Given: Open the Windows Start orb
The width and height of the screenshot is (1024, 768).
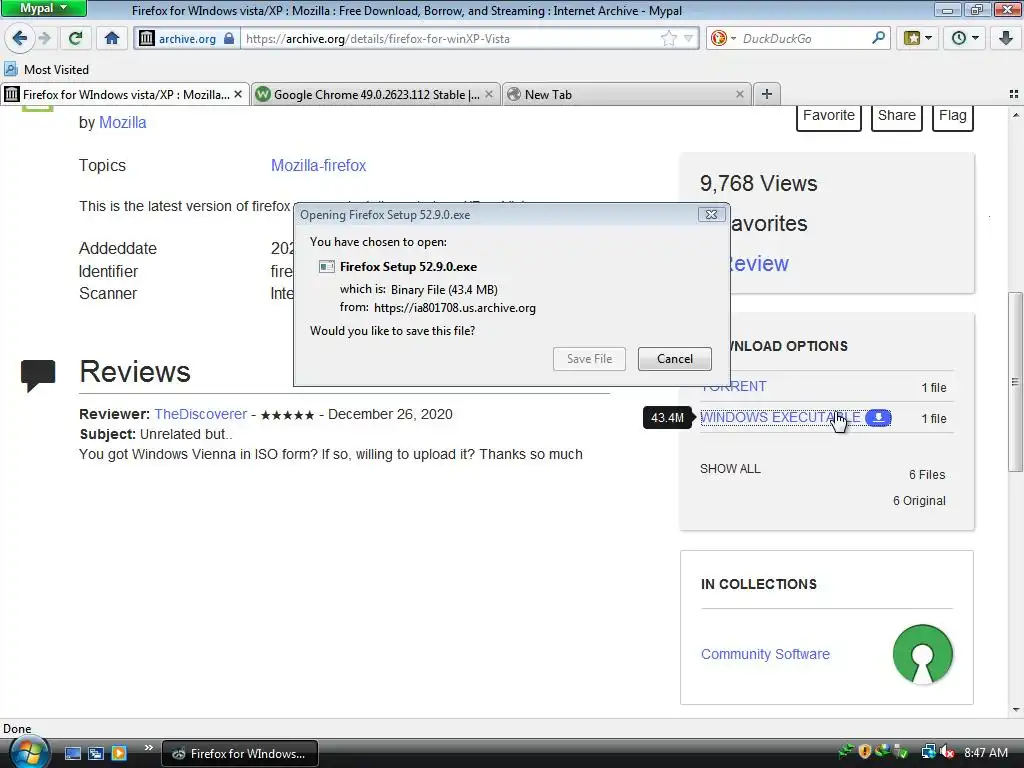Looking at the screenshot, I should [x=29, y=752].
